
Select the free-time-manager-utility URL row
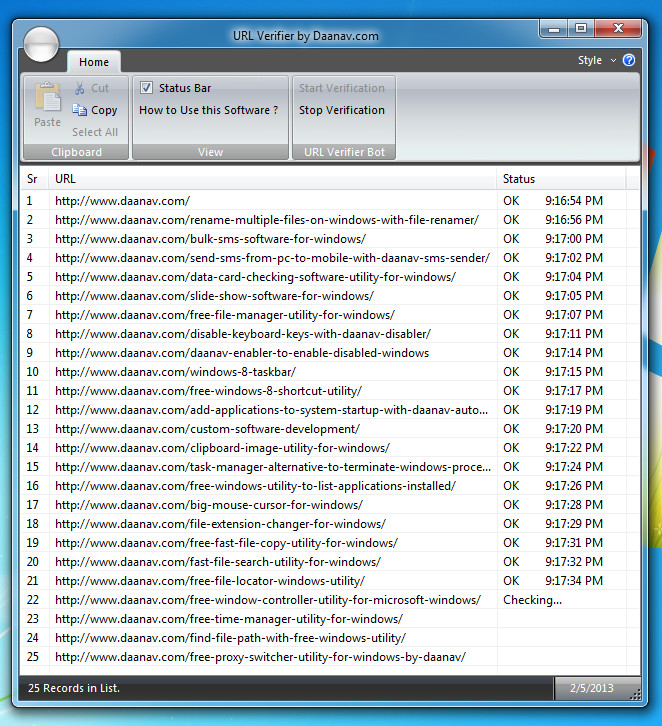330,619
